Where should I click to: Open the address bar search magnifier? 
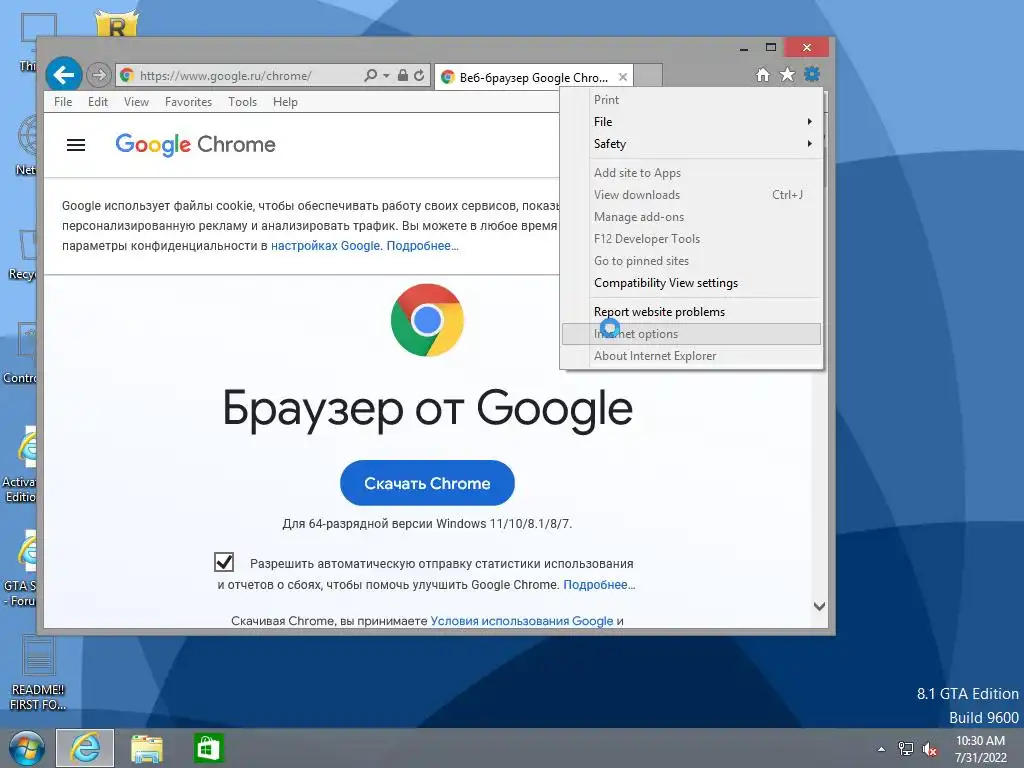coord(370,75)
